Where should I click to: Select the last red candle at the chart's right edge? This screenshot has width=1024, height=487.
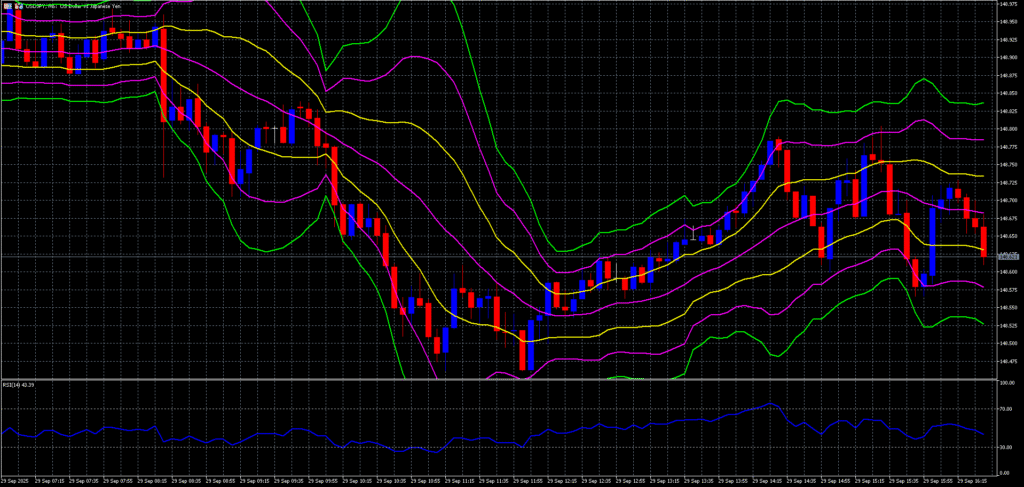984,241
